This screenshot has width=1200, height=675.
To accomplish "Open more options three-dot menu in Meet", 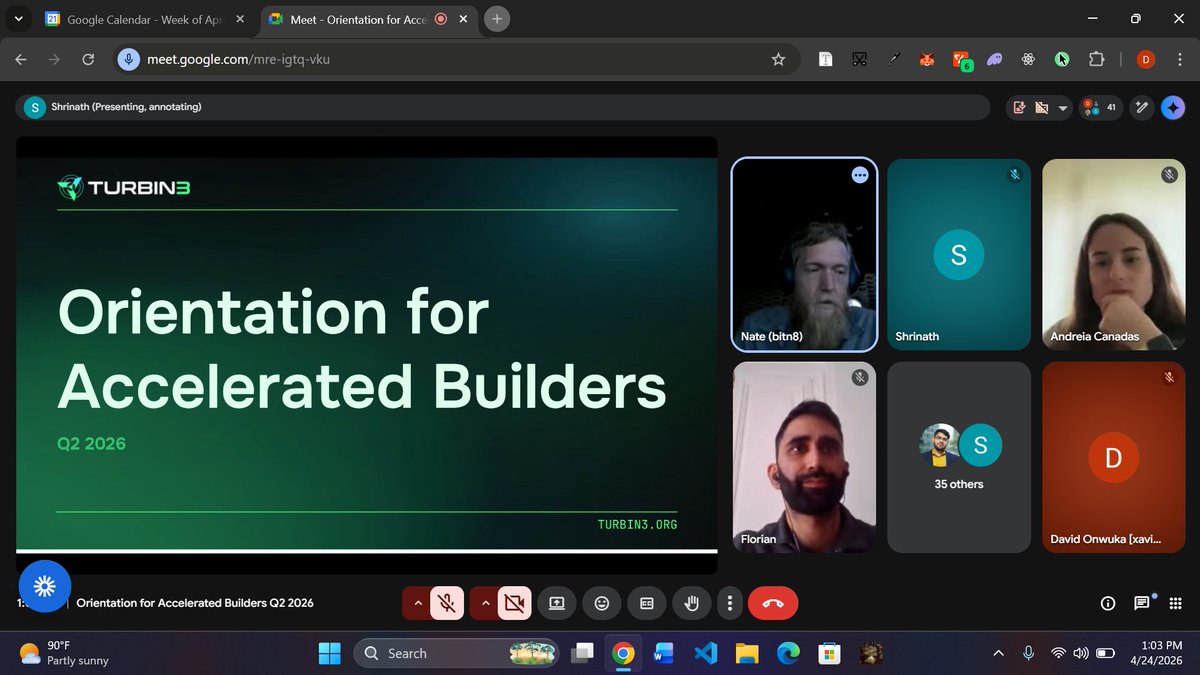I will [730, 603].
